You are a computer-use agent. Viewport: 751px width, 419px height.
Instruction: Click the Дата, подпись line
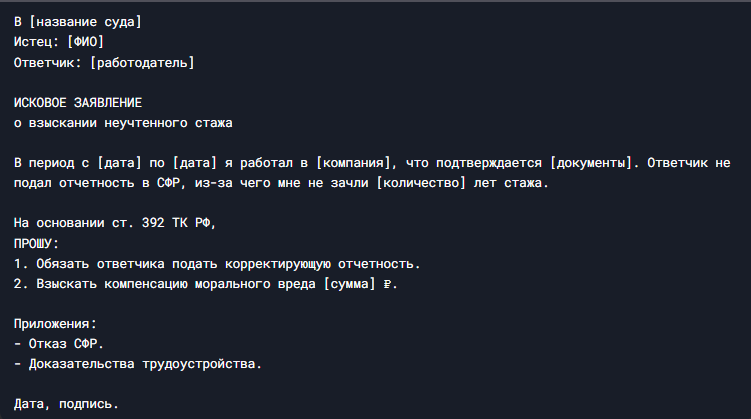pos(66,404)
